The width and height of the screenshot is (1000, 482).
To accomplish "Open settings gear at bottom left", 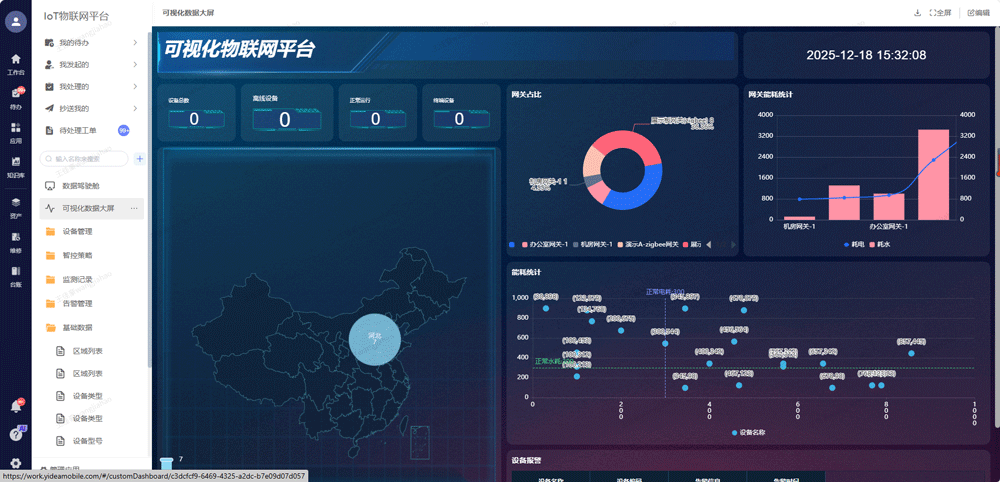I will [15, 463].
